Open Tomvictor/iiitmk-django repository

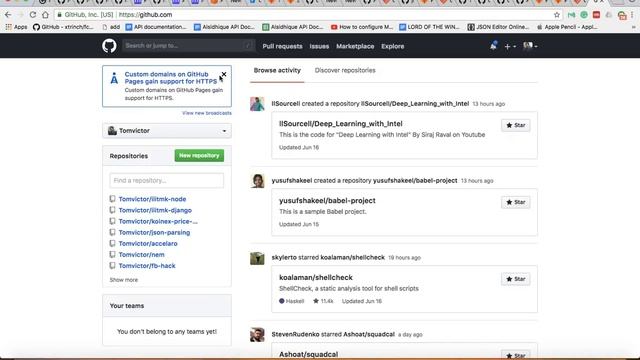click(155, 210)
